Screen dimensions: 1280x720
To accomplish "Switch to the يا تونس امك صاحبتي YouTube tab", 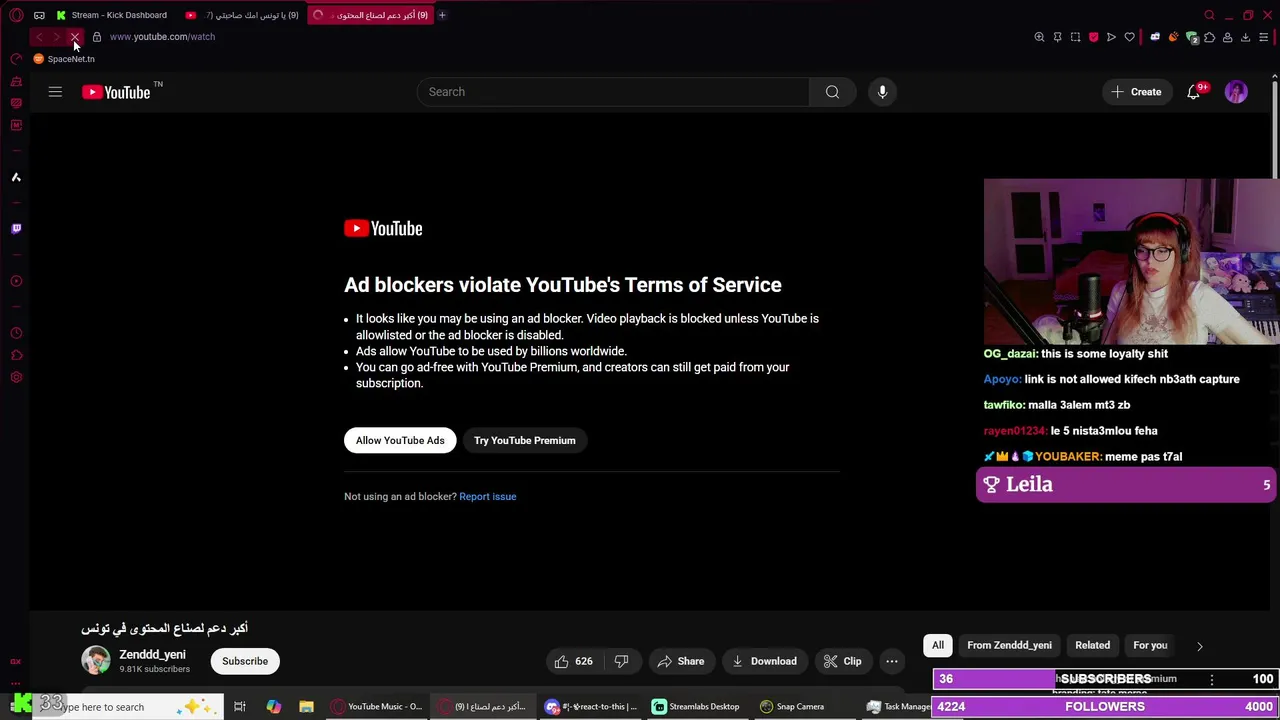I will [243, 15].
